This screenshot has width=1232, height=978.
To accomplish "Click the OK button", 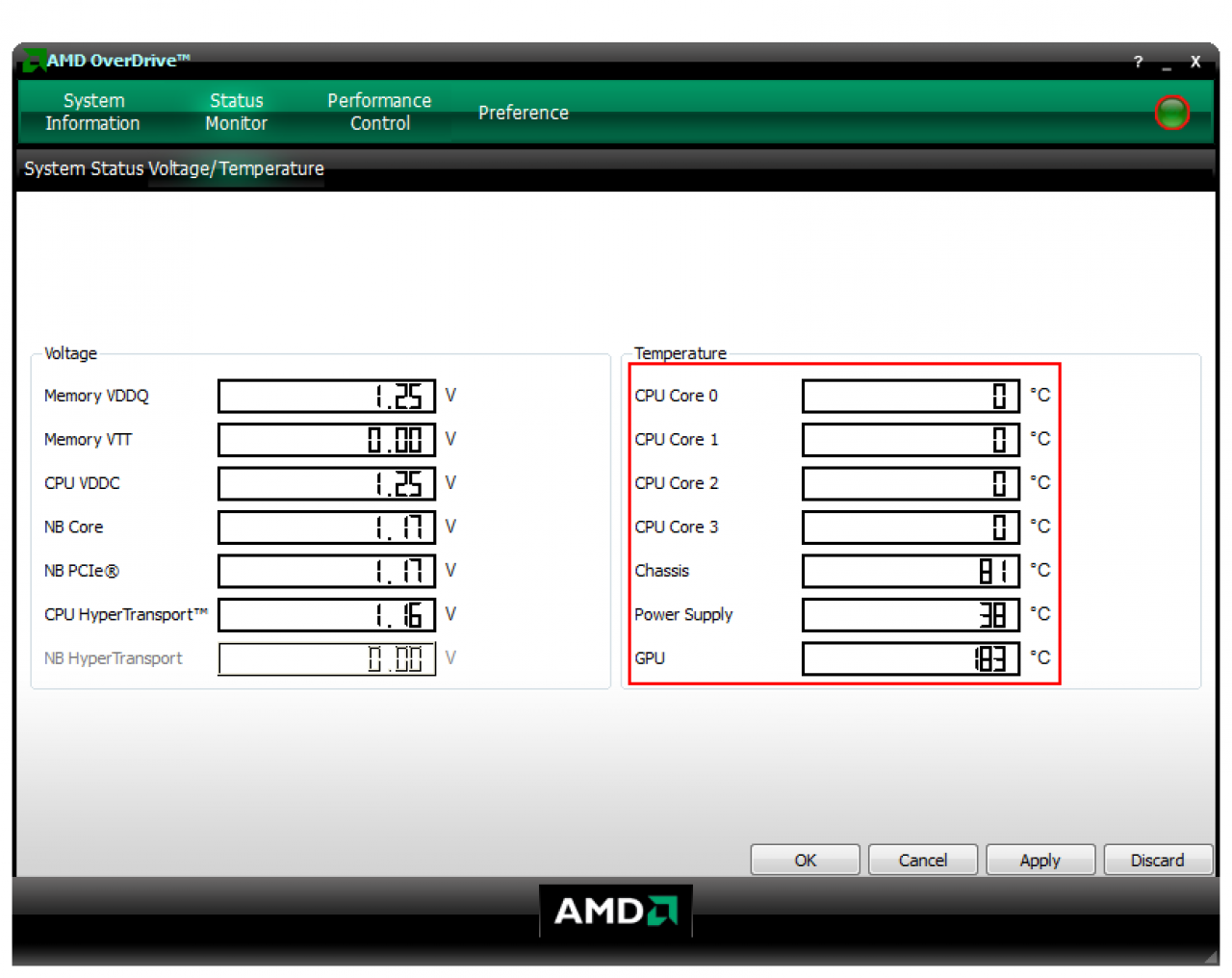I will [x=805, y=860].
